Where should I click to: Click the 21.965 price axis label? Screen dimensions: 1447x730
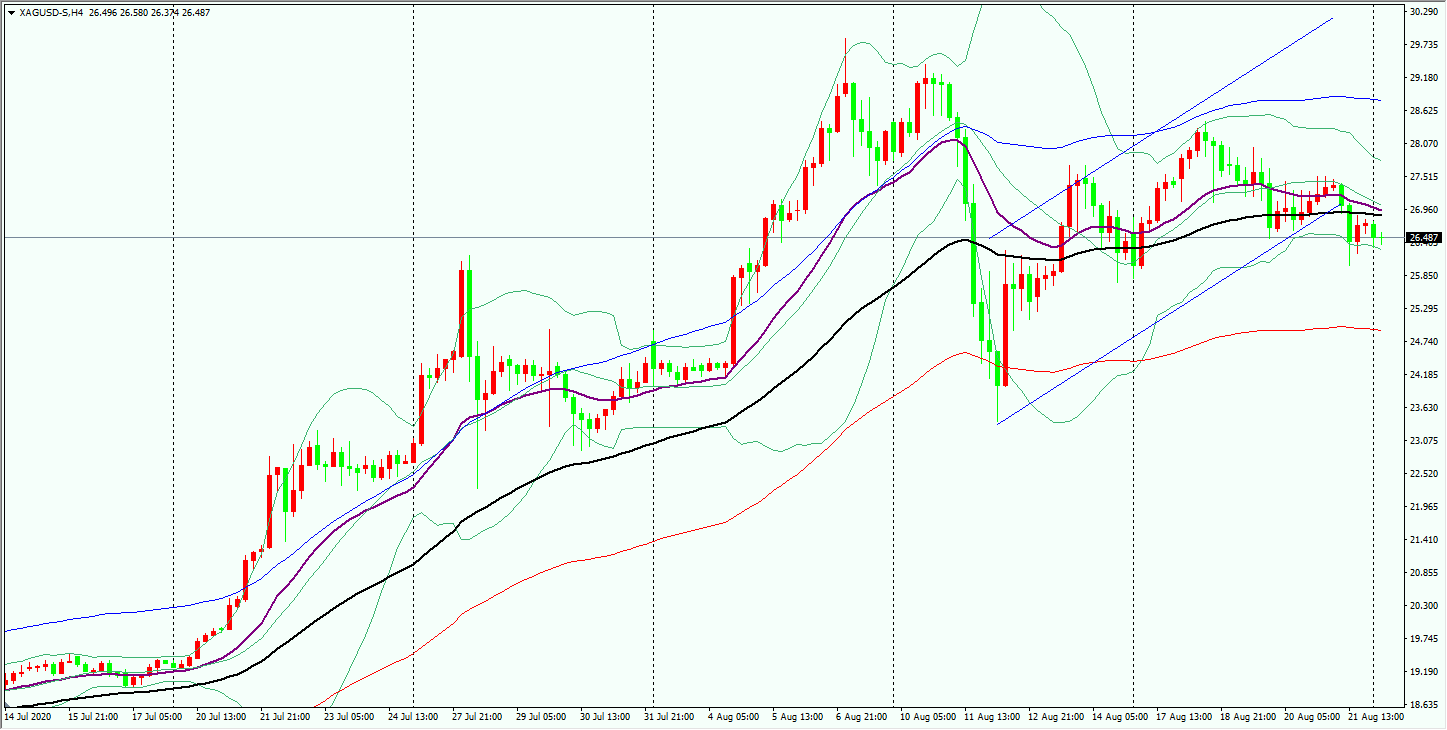coord(1423,507)
